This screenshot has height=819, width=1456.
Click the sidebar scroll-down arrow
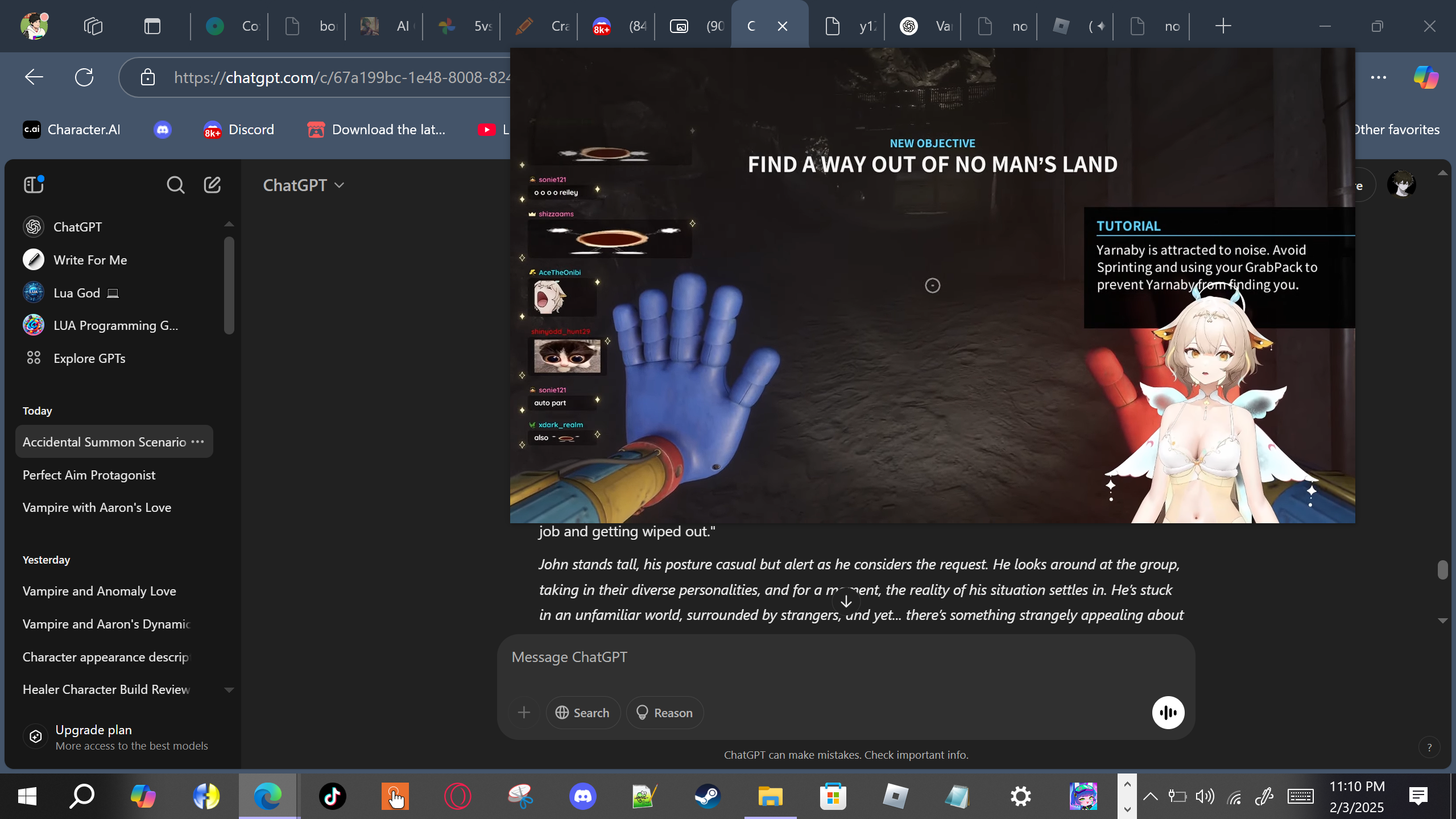tap(229, 690)
